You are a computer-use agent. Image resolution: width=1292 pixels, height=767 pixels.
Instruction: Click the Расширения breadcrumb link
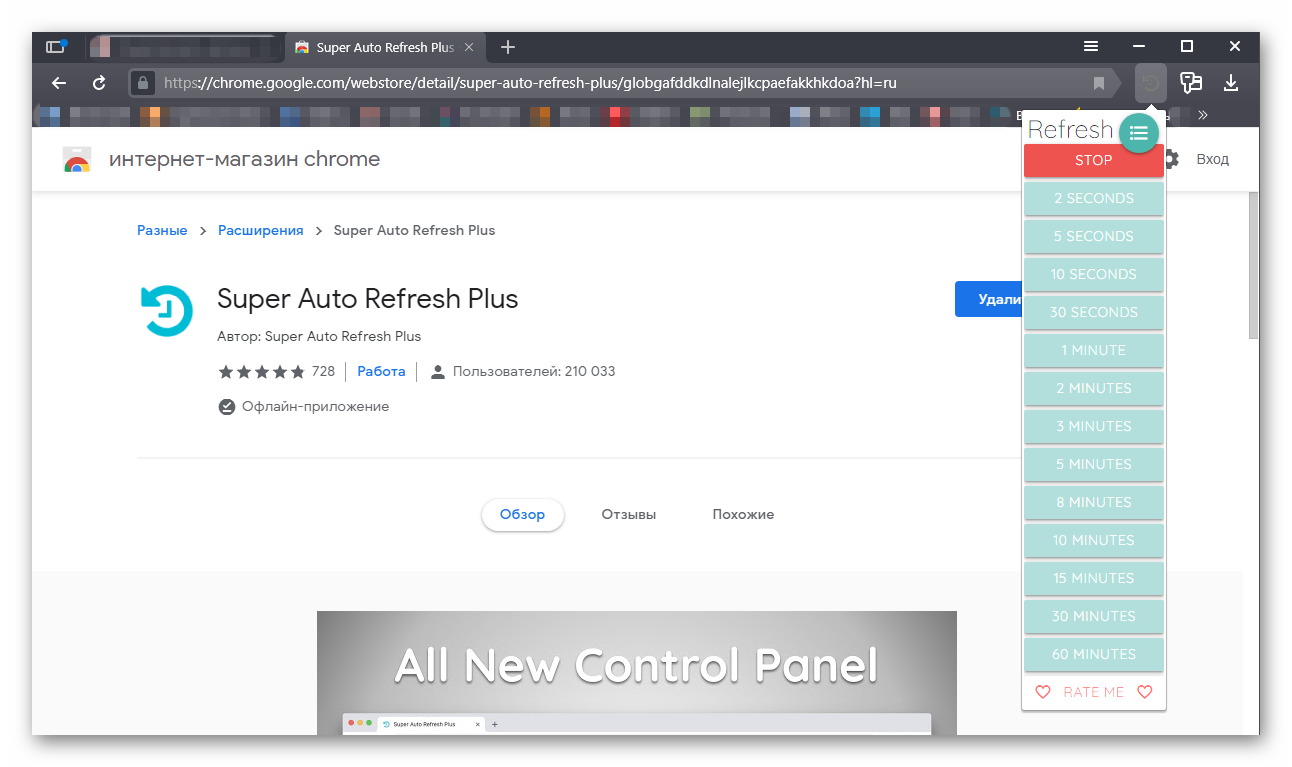pos(260,230)
